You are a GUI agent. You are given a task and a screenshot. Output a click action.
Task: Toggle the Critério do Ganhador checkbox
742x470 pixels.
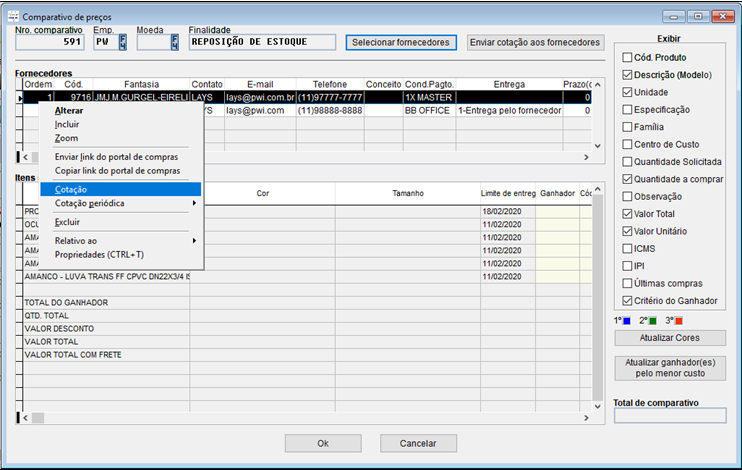point(626,300)
